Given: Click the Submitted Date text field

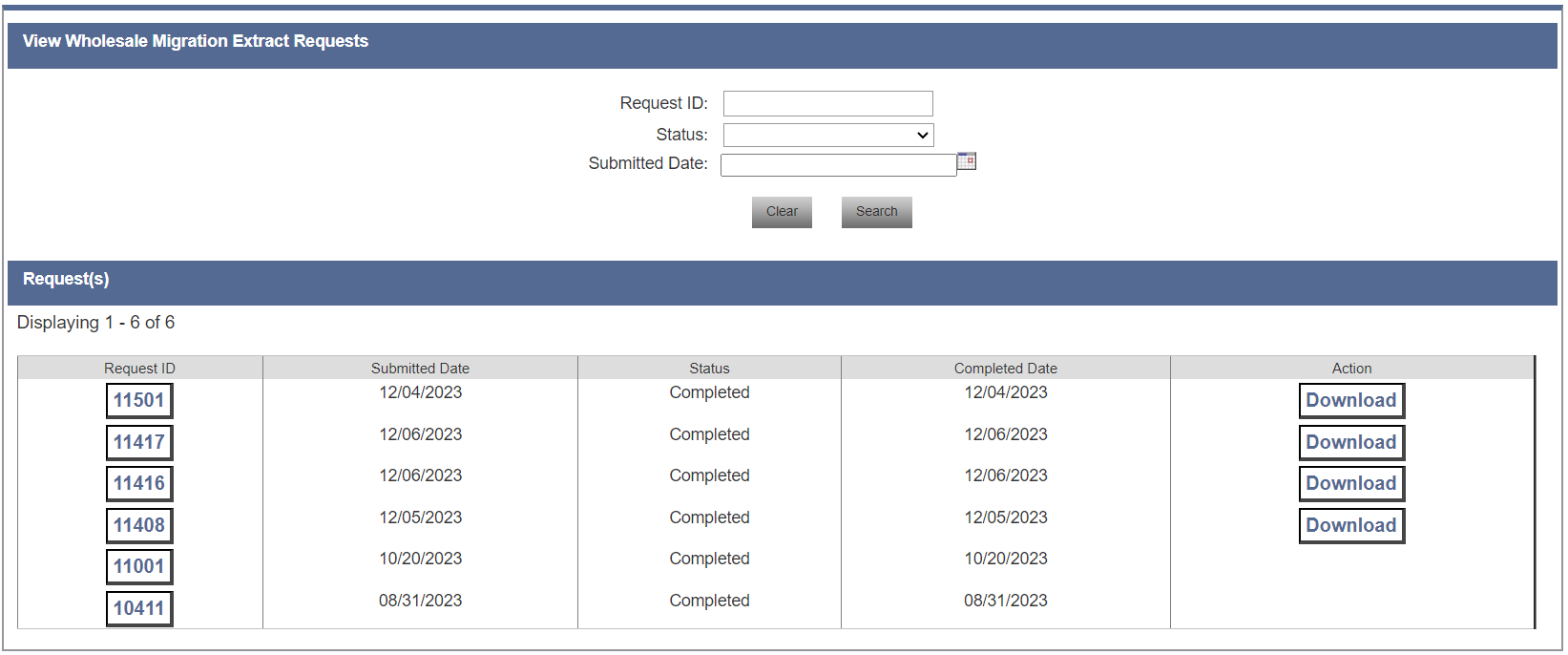Looking at the screenshot, I should [x=837, y=165].
